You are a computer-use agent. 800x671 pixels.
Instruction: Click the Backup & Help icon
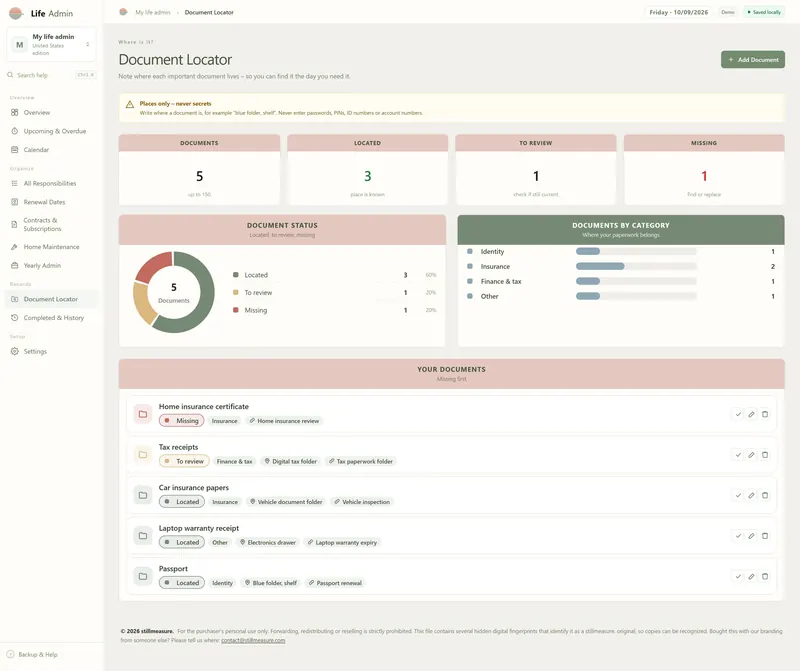pos(10,654)
